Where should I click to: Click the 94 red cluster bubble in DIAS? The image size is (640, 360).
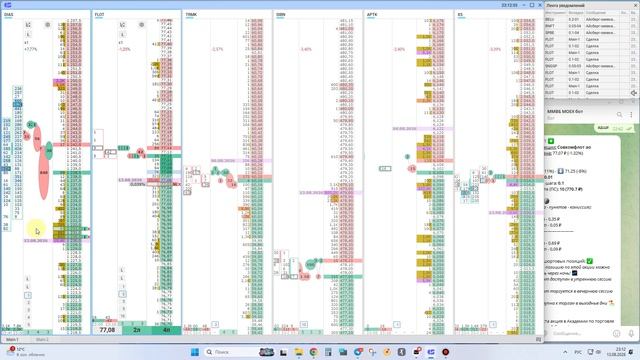[37, 138]
